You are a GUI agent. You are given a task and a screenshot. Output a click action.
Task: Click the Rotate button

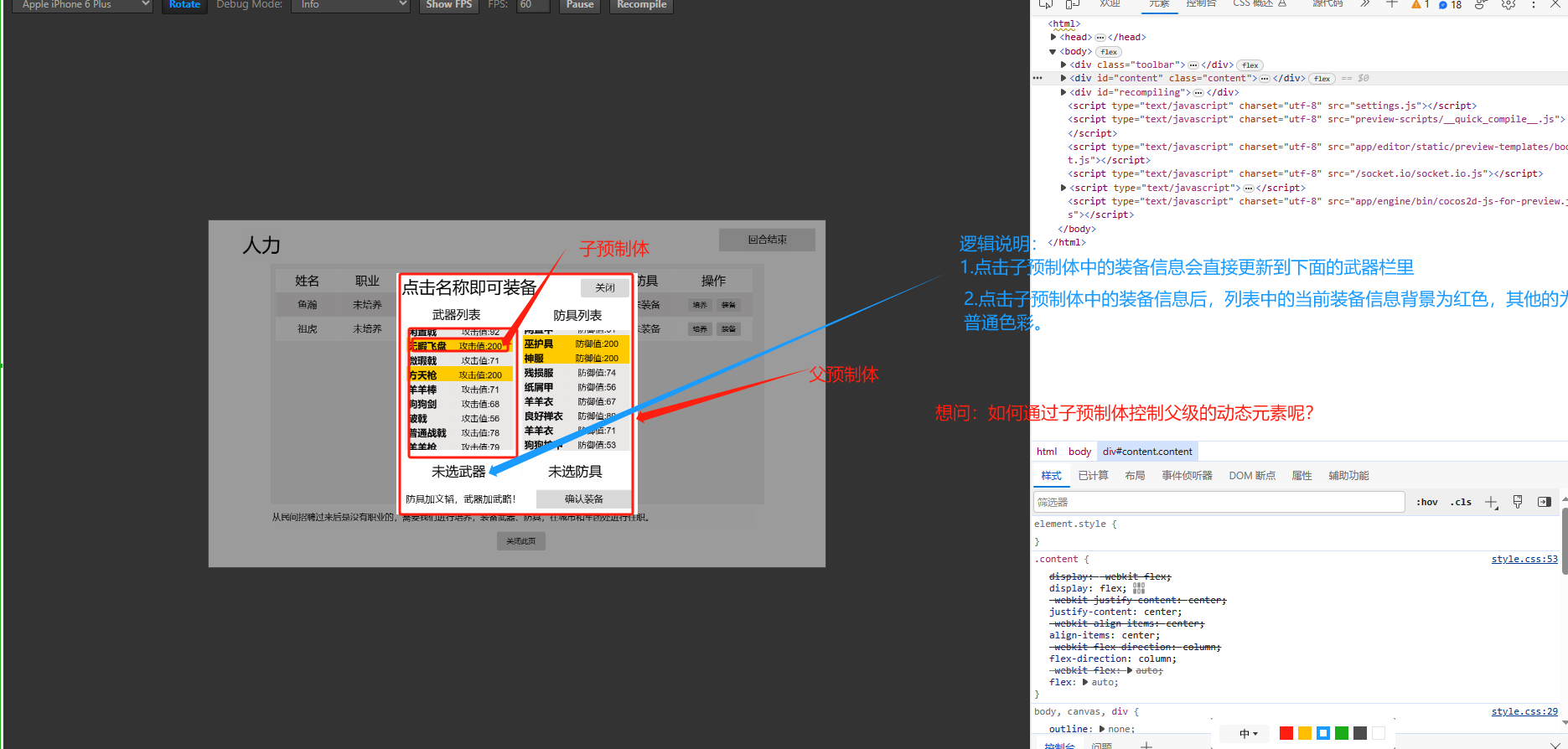tap(184, 5)
